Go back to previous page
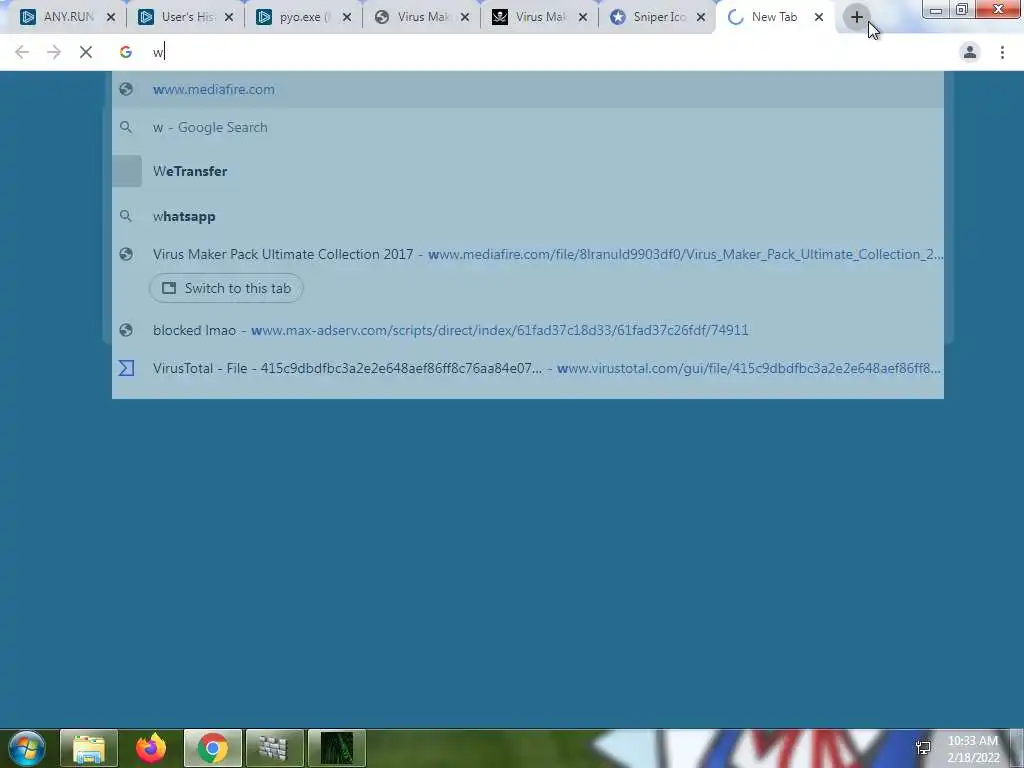Image resolution: width=1024 pixels, height=768 pixels. click(x=22, y=52)
